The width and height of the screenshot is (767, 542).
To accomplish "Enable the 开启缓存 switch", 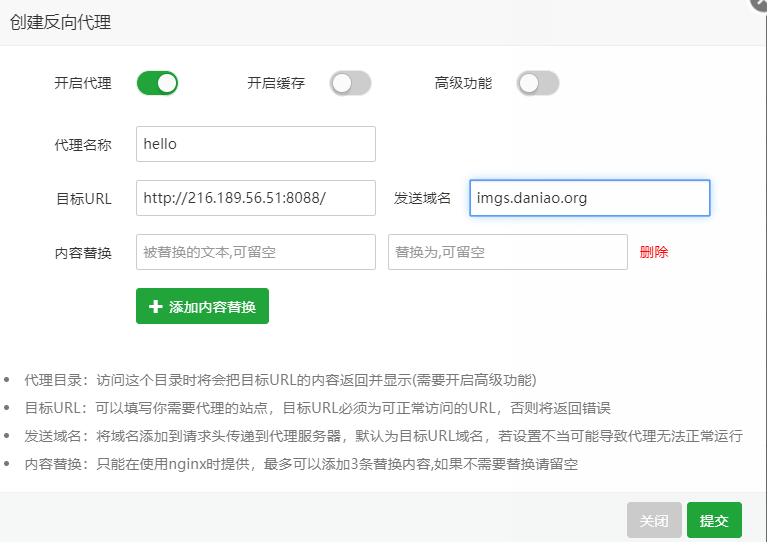I will point(350,83).
